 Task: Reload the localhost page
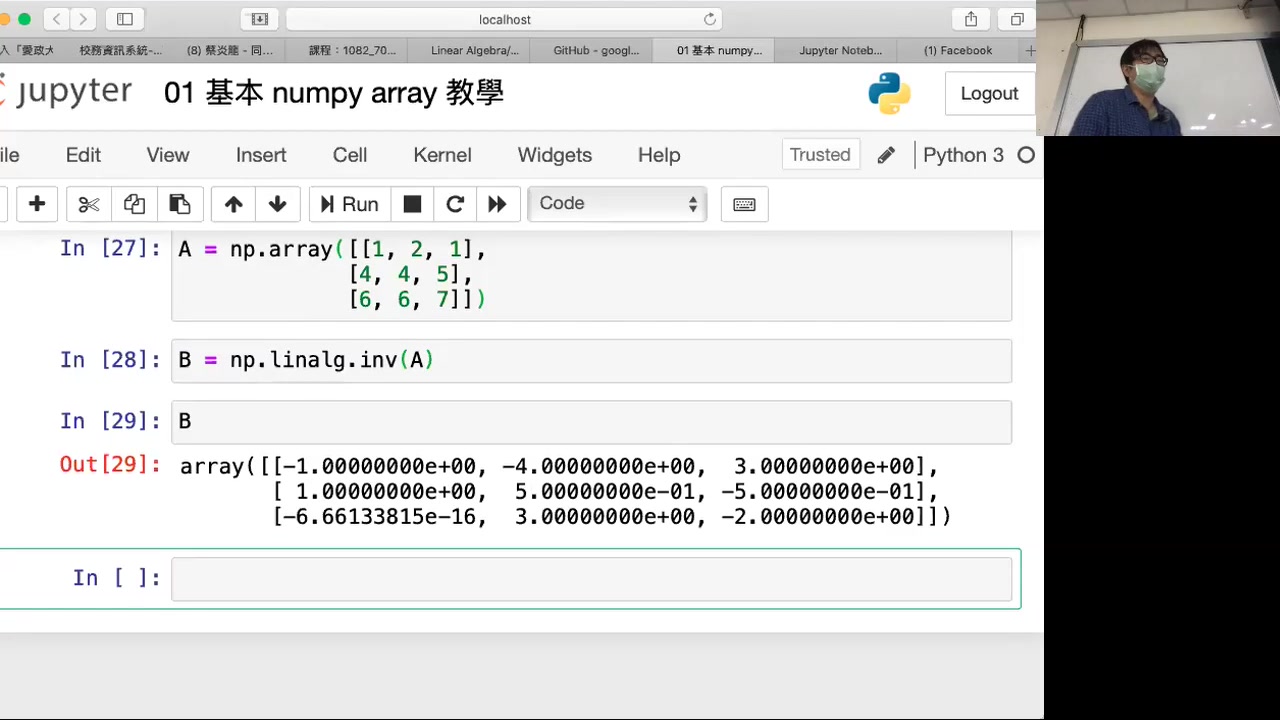pos(710,19)
